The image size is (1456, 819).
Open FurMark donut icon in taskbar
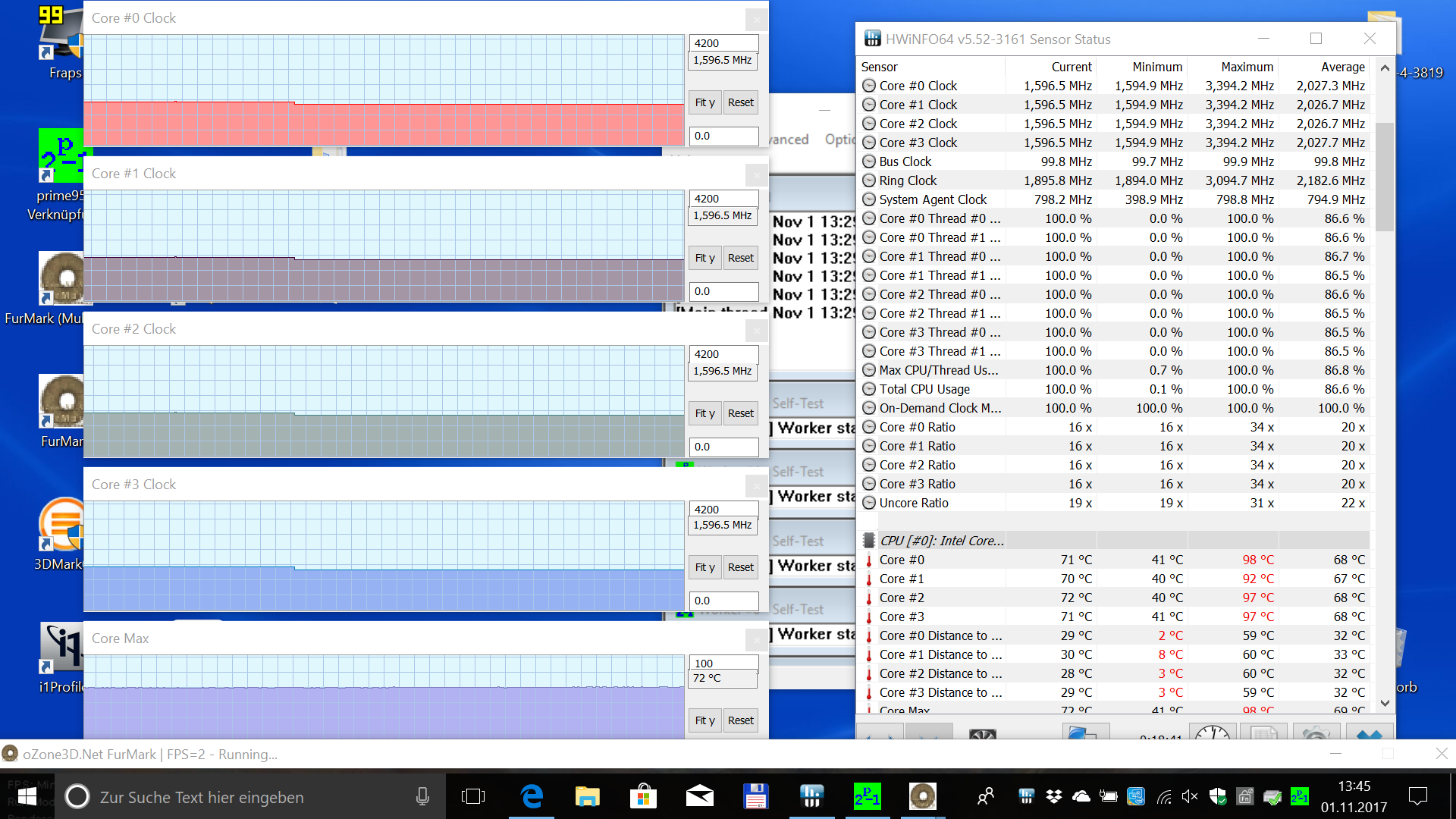[922, 796]
